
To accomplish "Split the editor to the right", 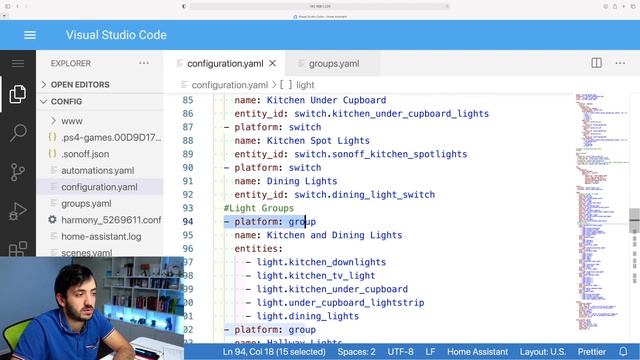I will pyautogui.click(x=596, y=63).
